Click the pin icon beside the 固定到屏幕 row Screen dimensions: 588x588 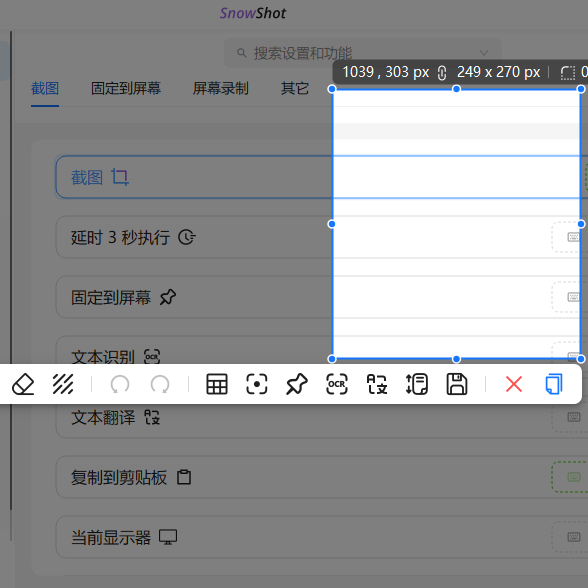(x=168, y=297)
